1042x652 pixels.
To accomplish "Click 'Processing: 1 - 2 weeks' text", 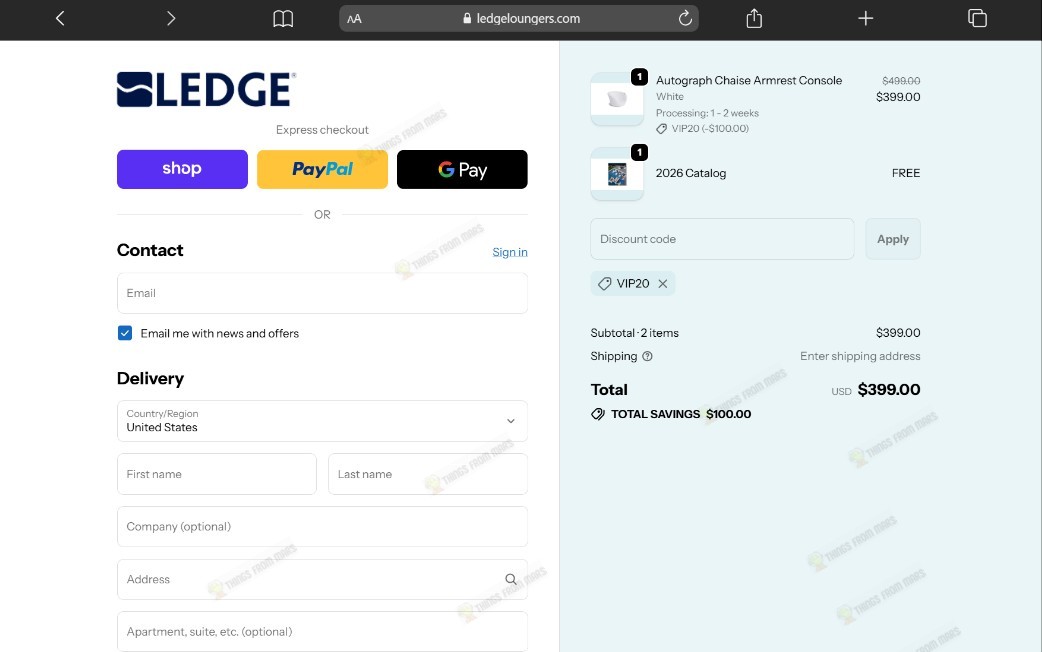I will (707, 113).
